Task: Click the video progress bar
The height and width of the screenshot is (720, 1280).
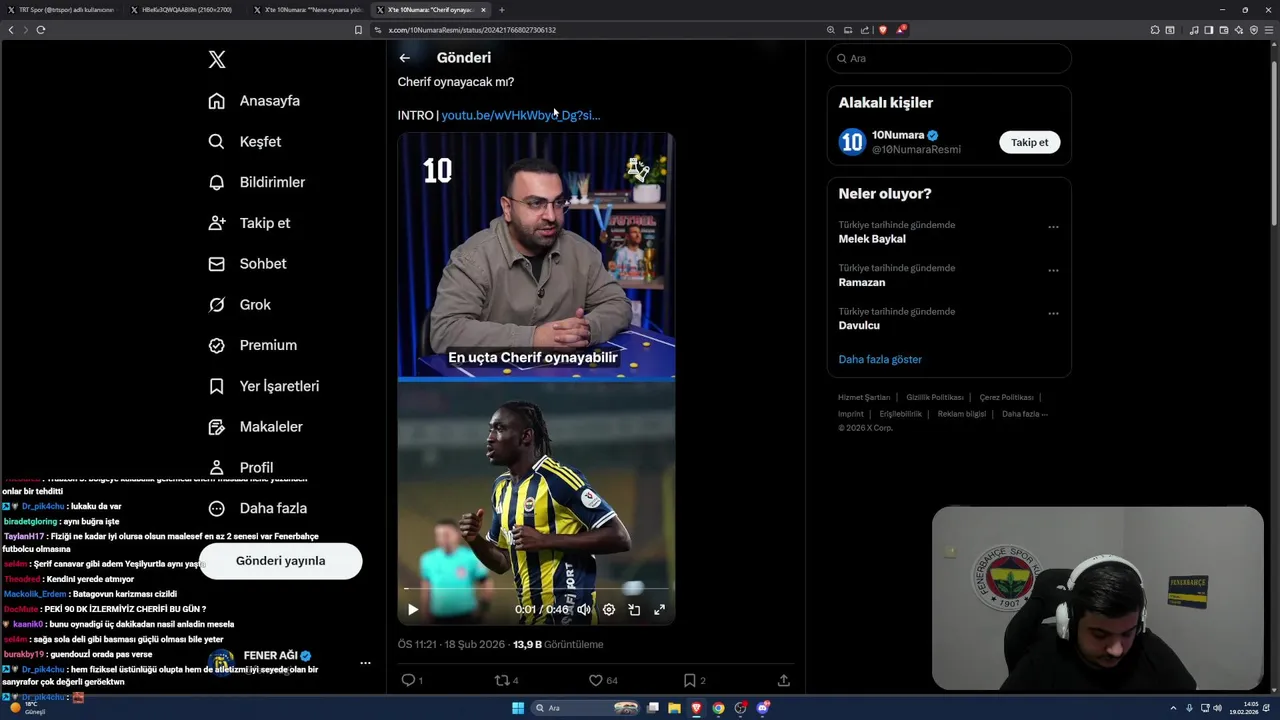Action: 536,589
